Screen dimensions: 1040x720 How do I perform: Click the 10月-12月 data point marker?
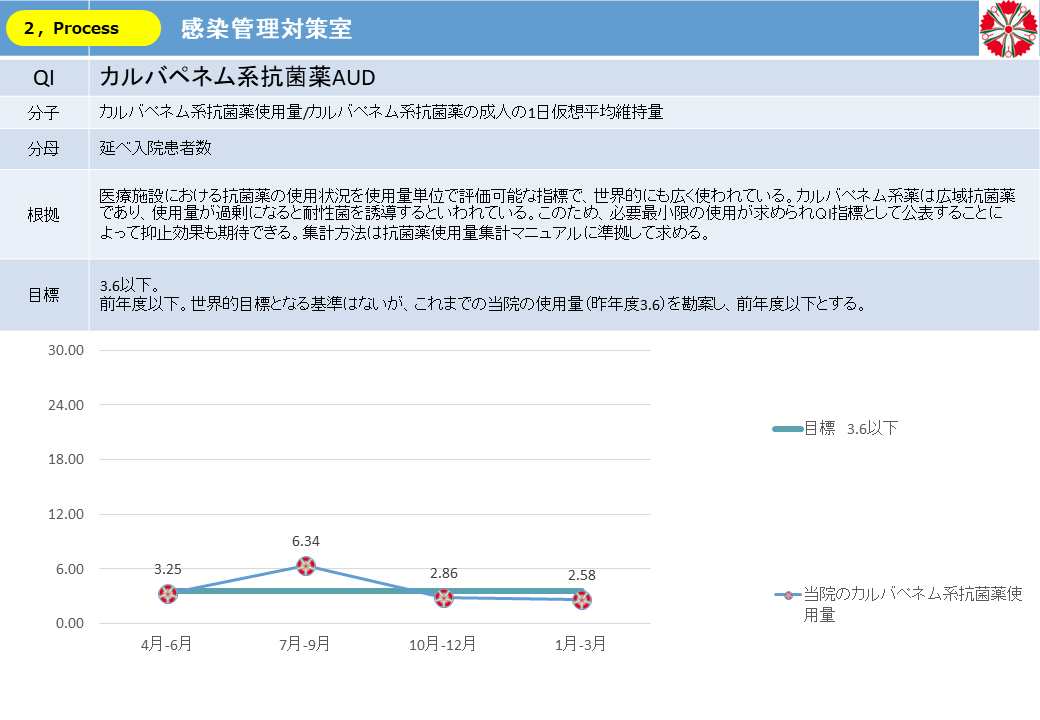point(444,597)
